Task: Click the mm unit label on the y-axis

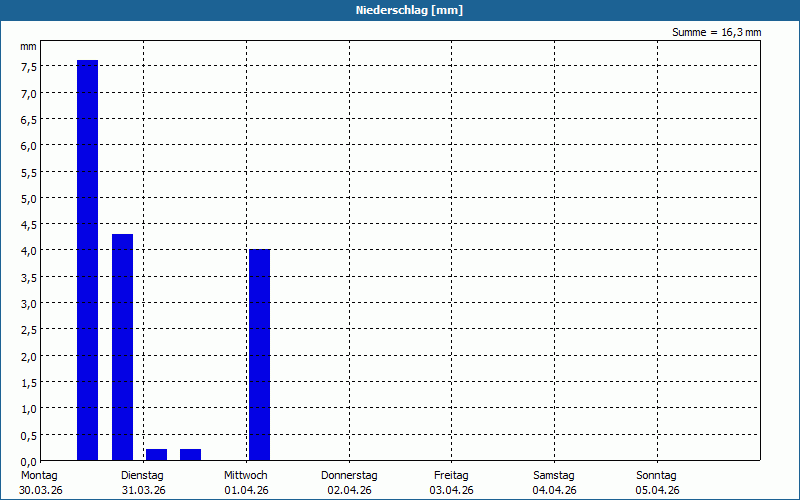Action: pyautogui.click(x=29, y=46)
